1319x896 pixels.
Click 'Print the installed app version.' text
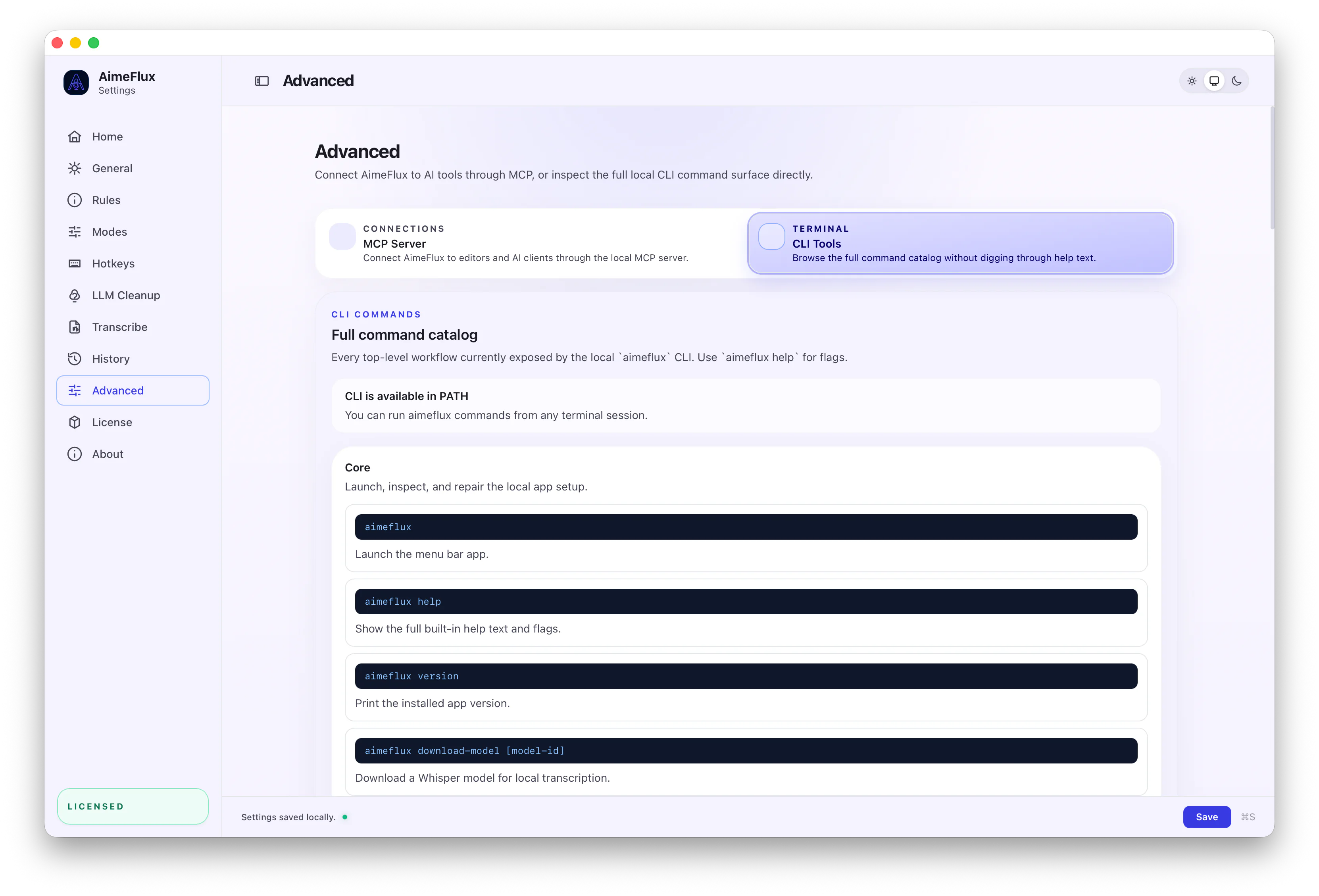(433, 704)
